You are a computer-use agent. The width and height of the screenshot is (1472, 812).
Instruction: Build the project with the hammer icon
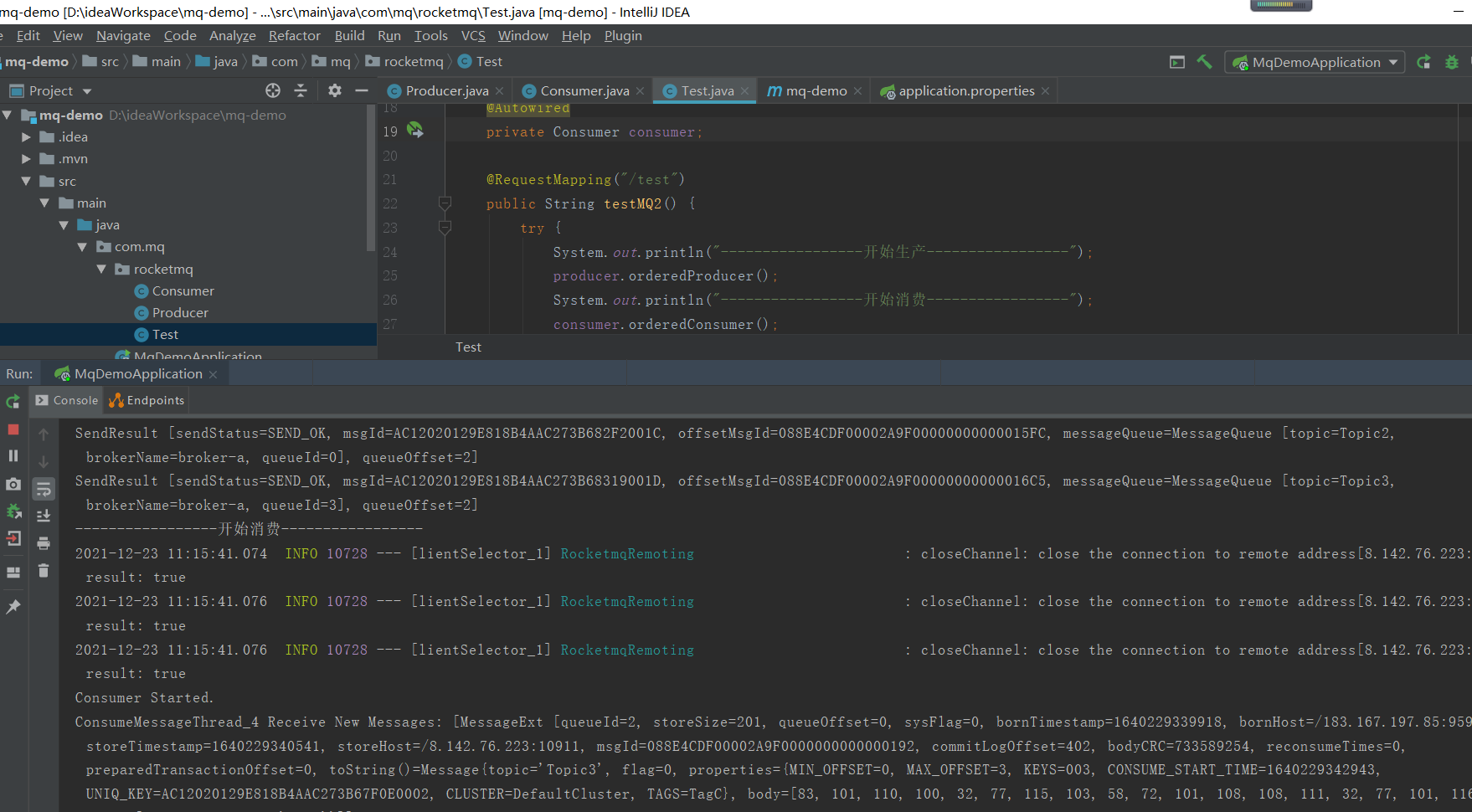coord(1204,62)
